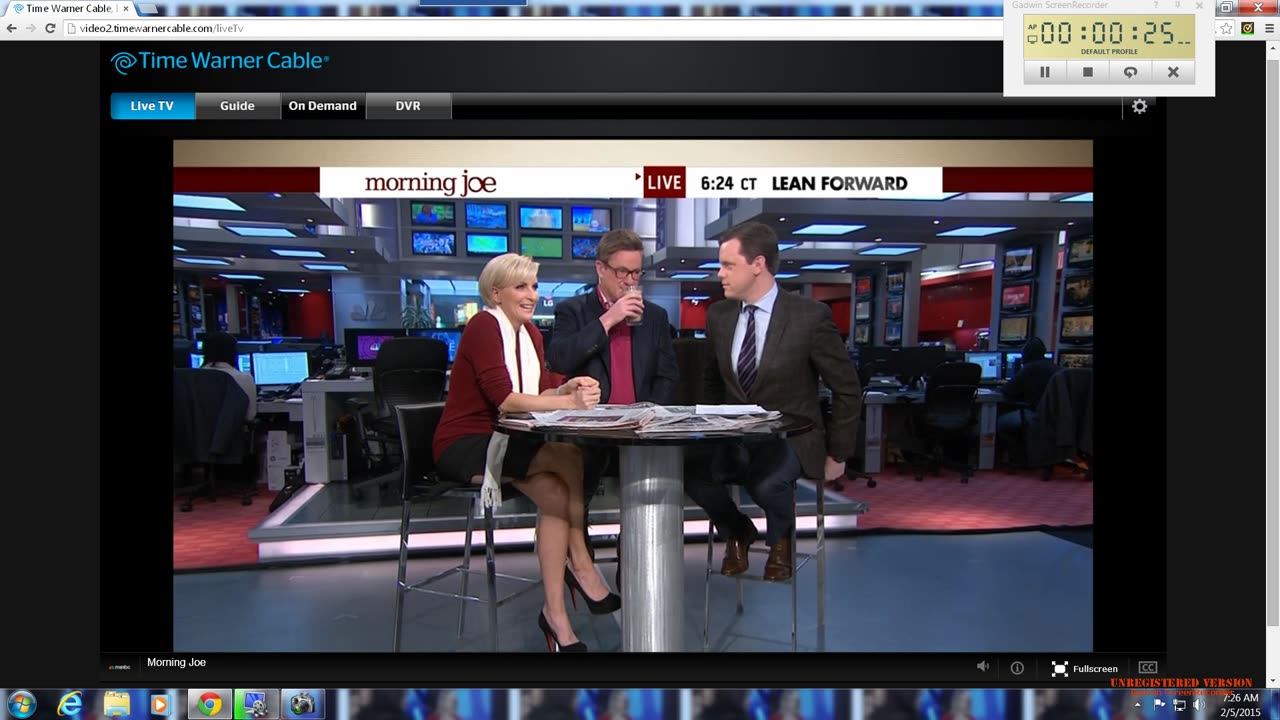Close the Time Warner Cable browser tab
This screenshot has height=720, width=1280.
point(126,8)
